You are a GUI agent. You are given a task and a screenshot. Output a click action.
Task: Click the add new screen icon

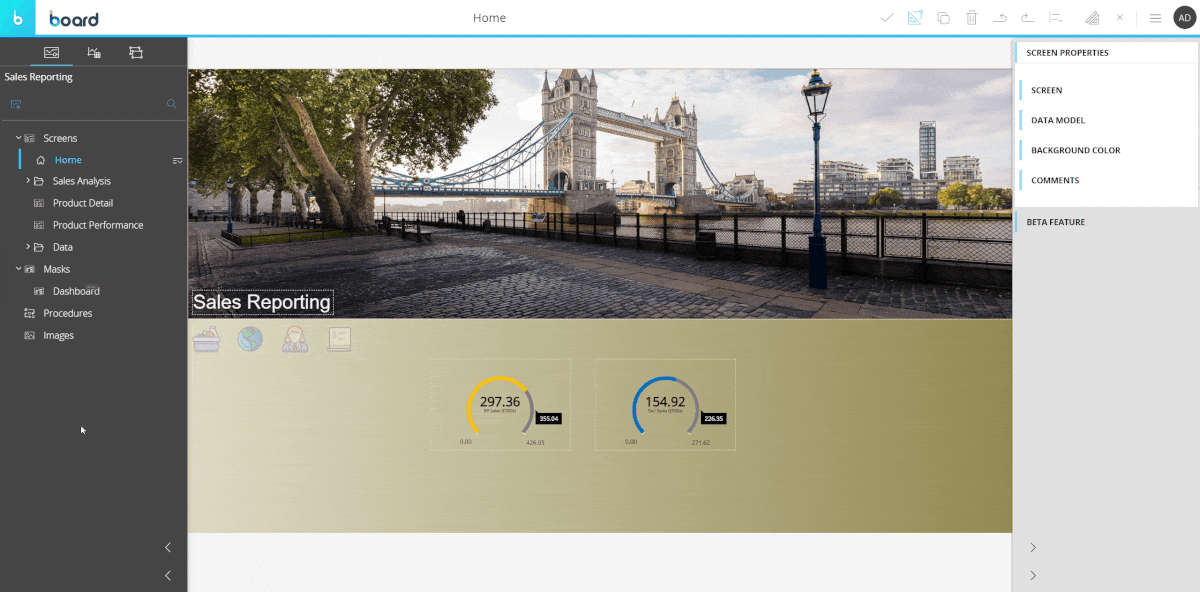[16, 104]
